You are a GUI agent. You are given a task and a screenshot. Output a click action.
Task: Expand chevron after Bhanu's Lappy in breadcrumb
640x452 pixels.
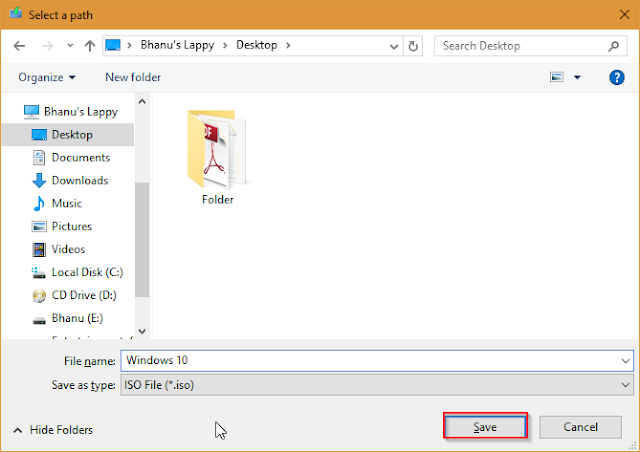[x=225, y=45]
